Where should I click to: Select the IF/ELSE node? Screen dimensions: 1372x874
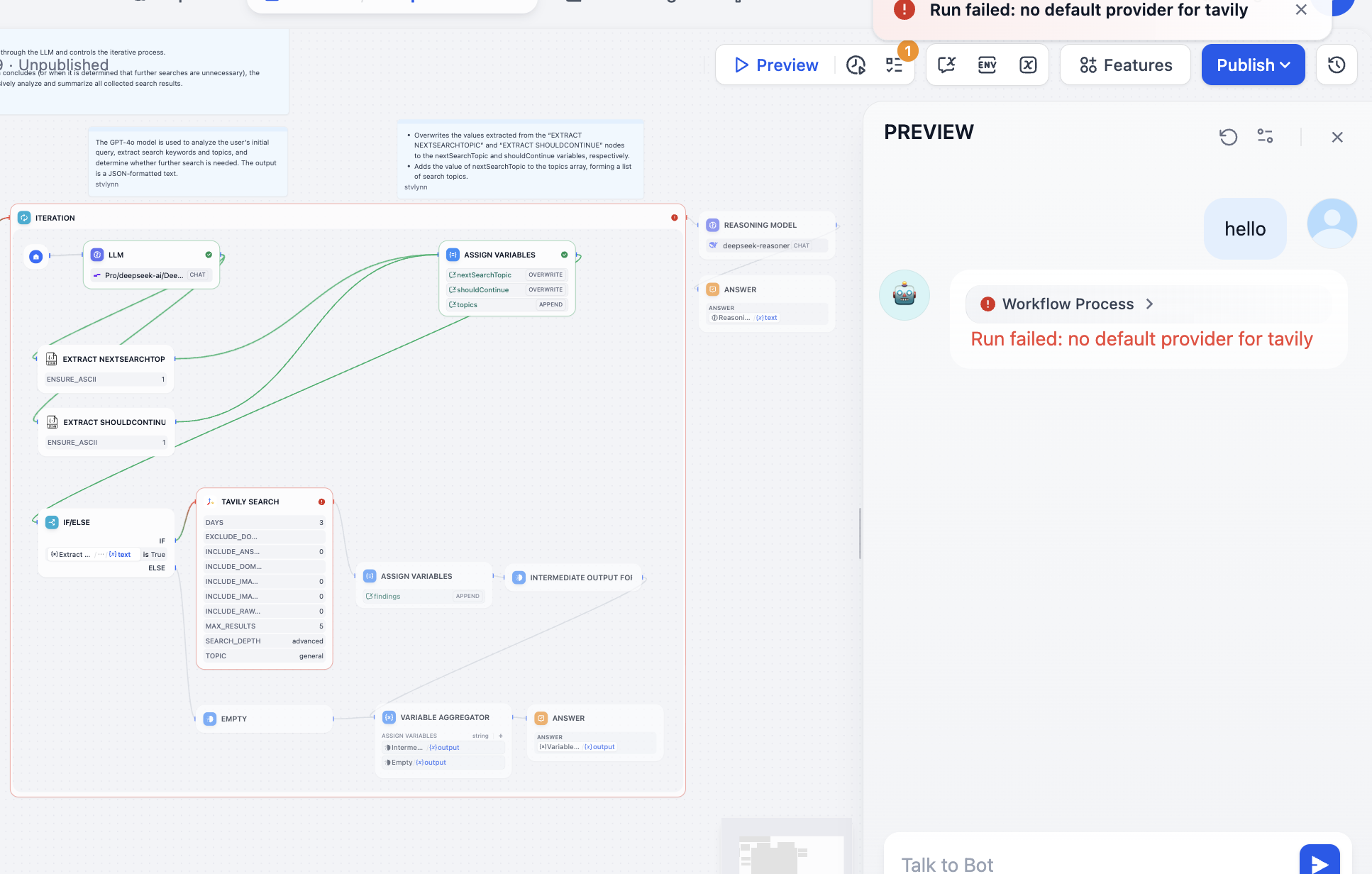pos(77,522)
